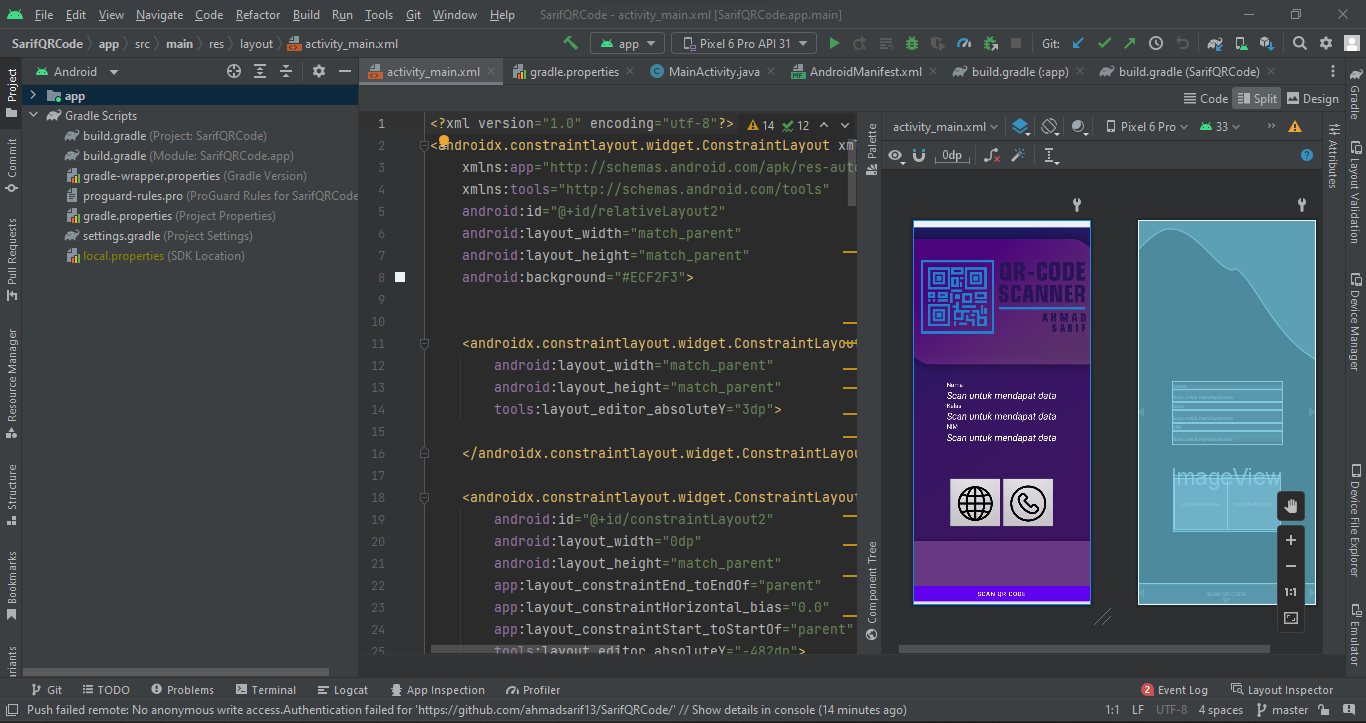The image size is (1366, 723).
Task: Open Search Everywhere magnifier icon
Action: pyautogui.click(x=1299, y=43)
